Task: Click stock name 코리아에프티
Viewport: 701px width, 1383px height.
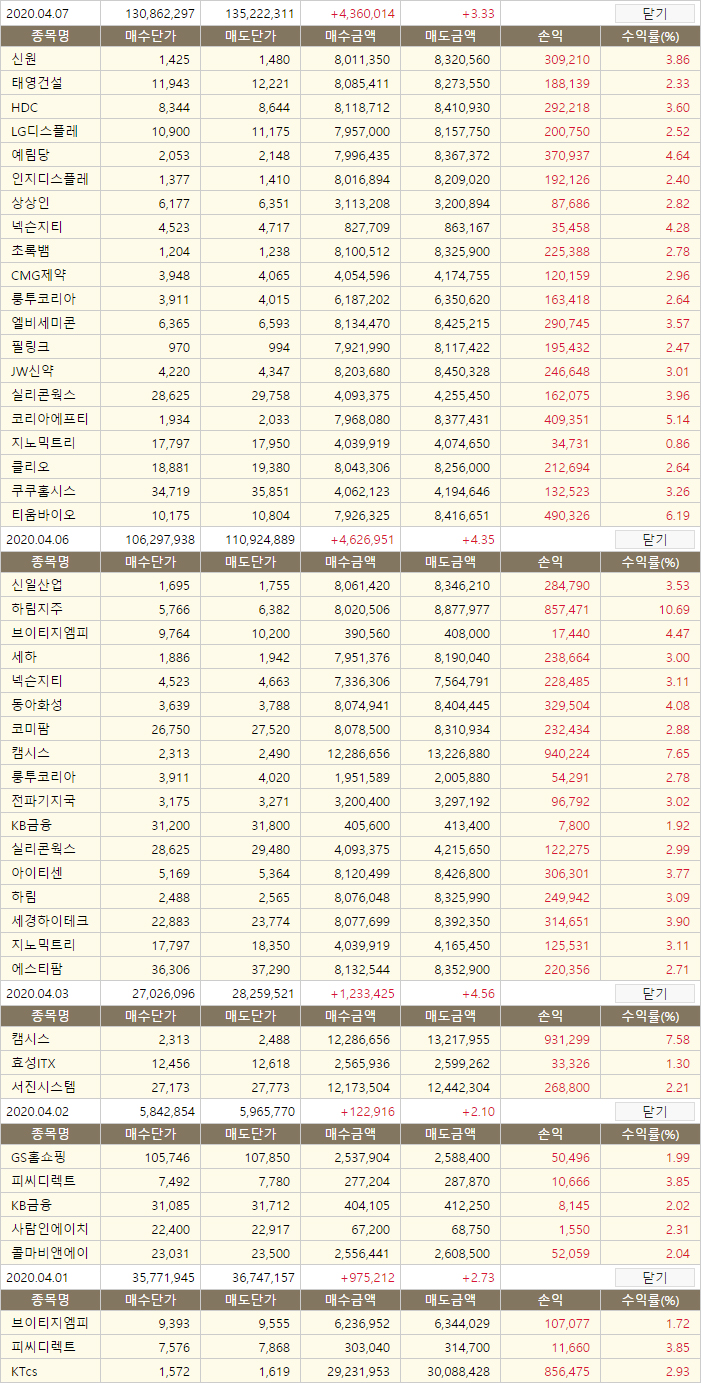Action: pyautogui.click(x=49, y=419)
